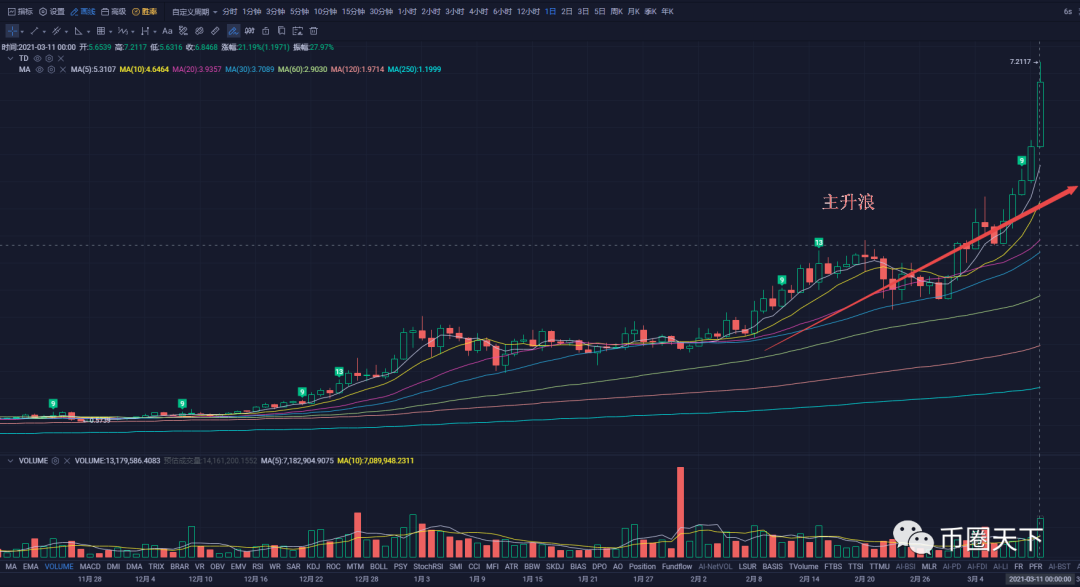The width and height of the screenshot is (1080, 587).
Task: Click the trash delete drawings icon
Action: (x=313, y=31)
